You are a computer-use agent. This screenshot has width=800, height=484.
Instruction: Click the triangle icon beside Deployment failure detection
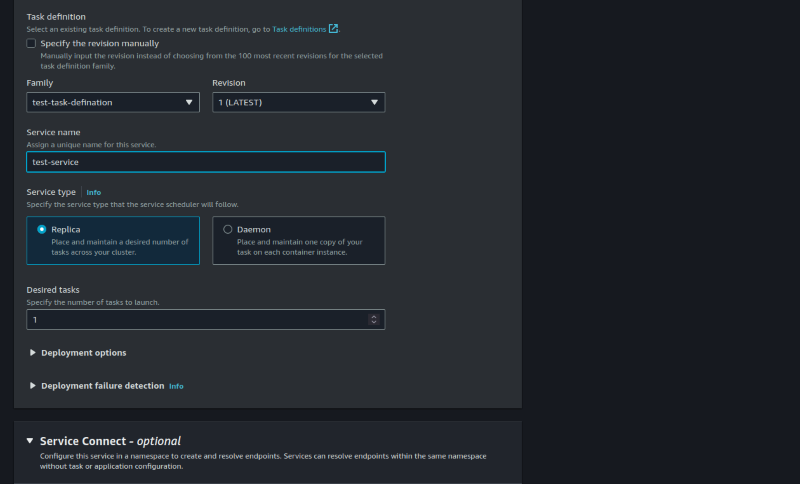pyautogui.click(x=33, y=386)
